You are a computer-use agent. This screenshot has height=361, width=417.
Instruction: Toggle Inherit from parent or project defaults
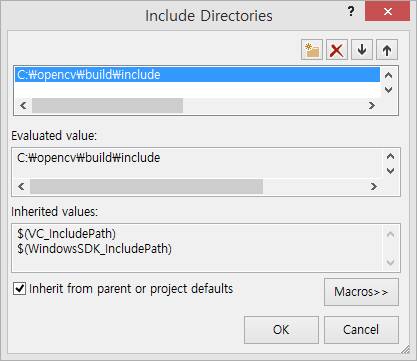point(19,288)
